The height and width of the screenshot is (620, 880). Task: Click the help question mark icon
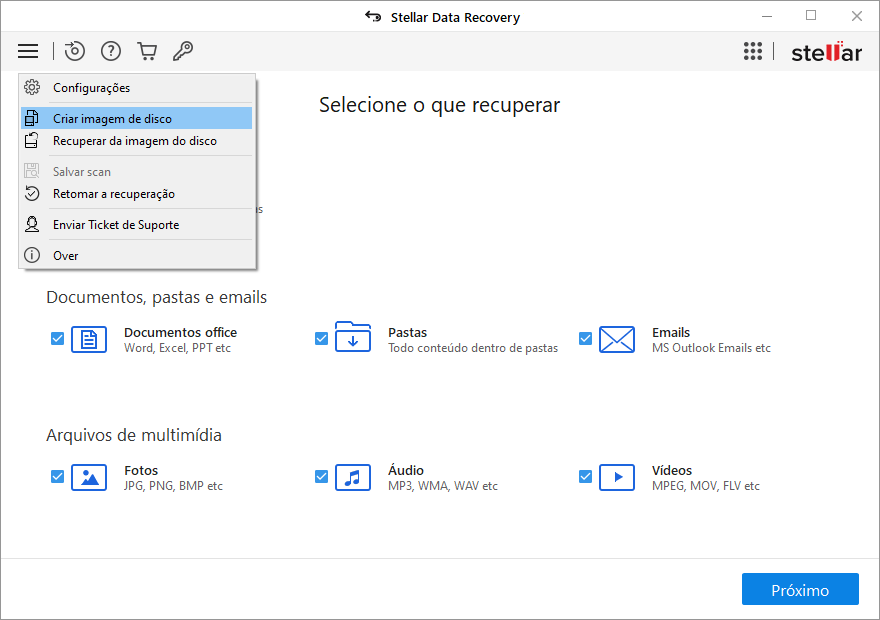(x=111, y=51)
